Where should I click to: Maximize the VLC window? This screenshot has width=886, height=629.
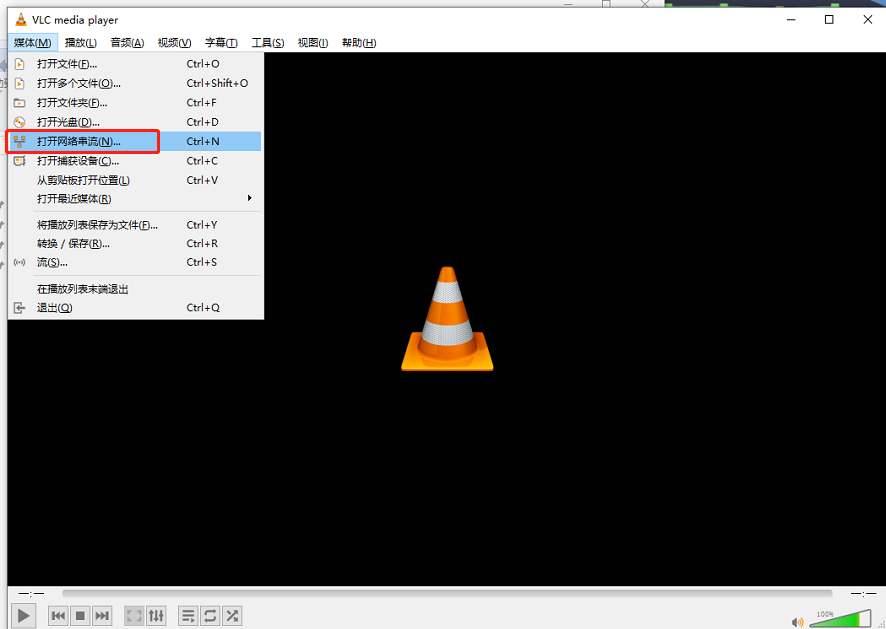coord(829,20)
